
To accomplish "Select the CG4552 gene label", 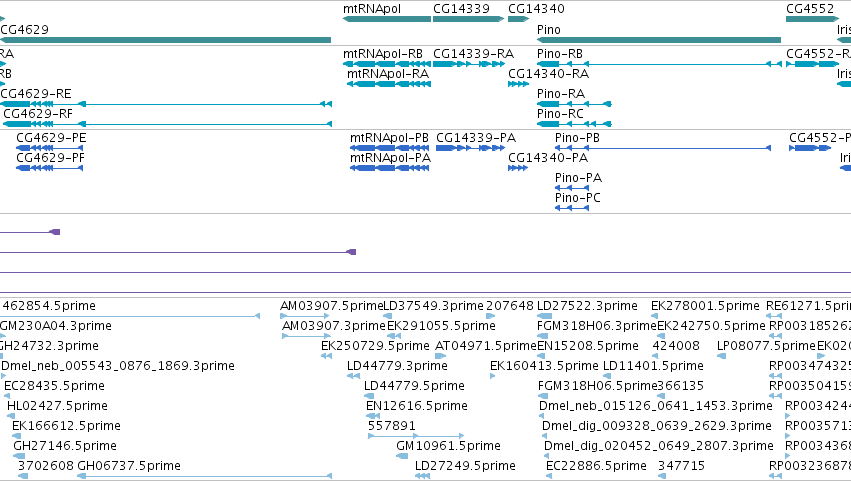I will (x=810, y=9).
